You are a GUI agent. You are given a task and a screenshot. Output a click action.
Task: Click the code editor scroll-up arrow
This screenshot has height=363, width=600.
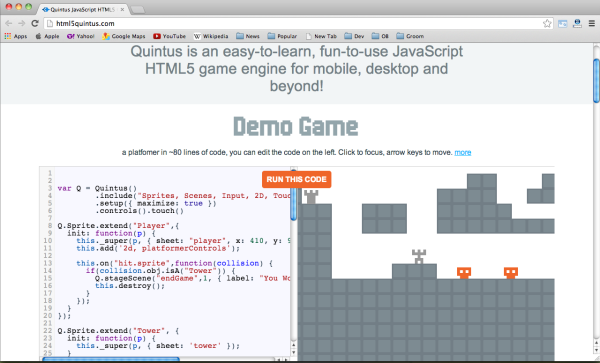click(x=293, y=344)
